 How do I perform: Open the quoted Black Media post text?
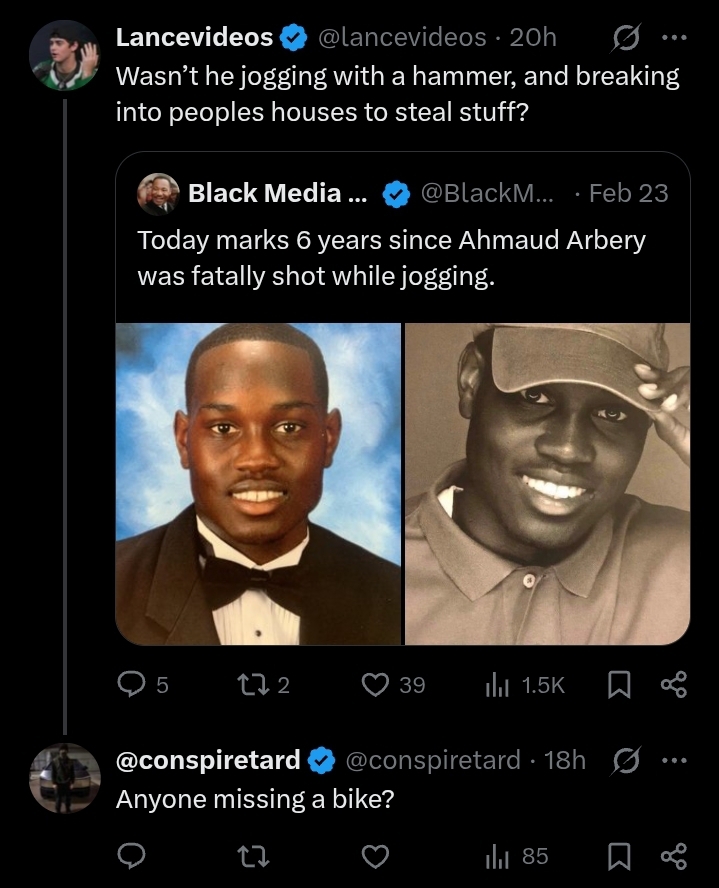tap(390, 257)
